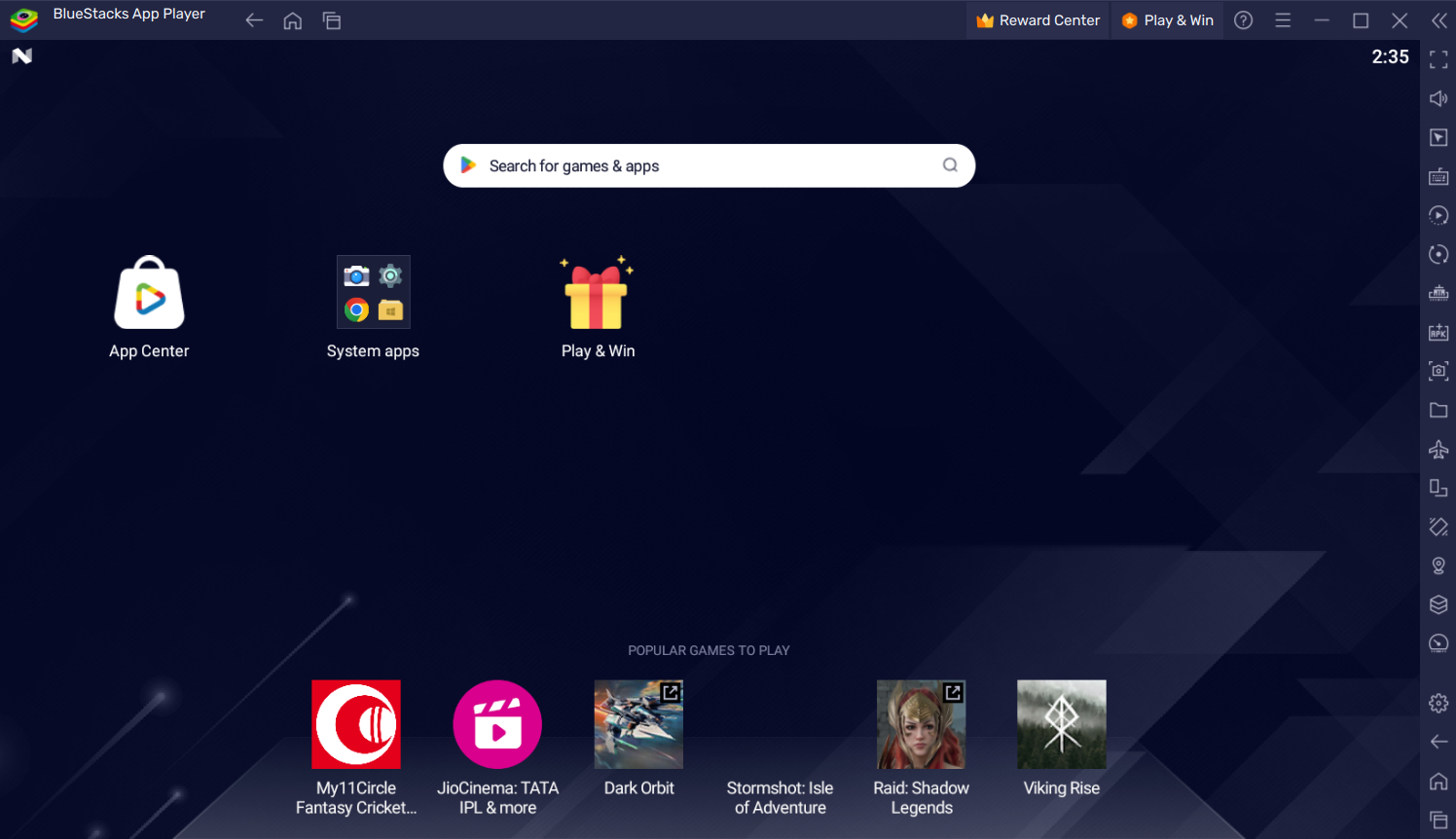Click the Install APK icon
The height and width of the screenshot is (839, 1456).
point(1438,333)
